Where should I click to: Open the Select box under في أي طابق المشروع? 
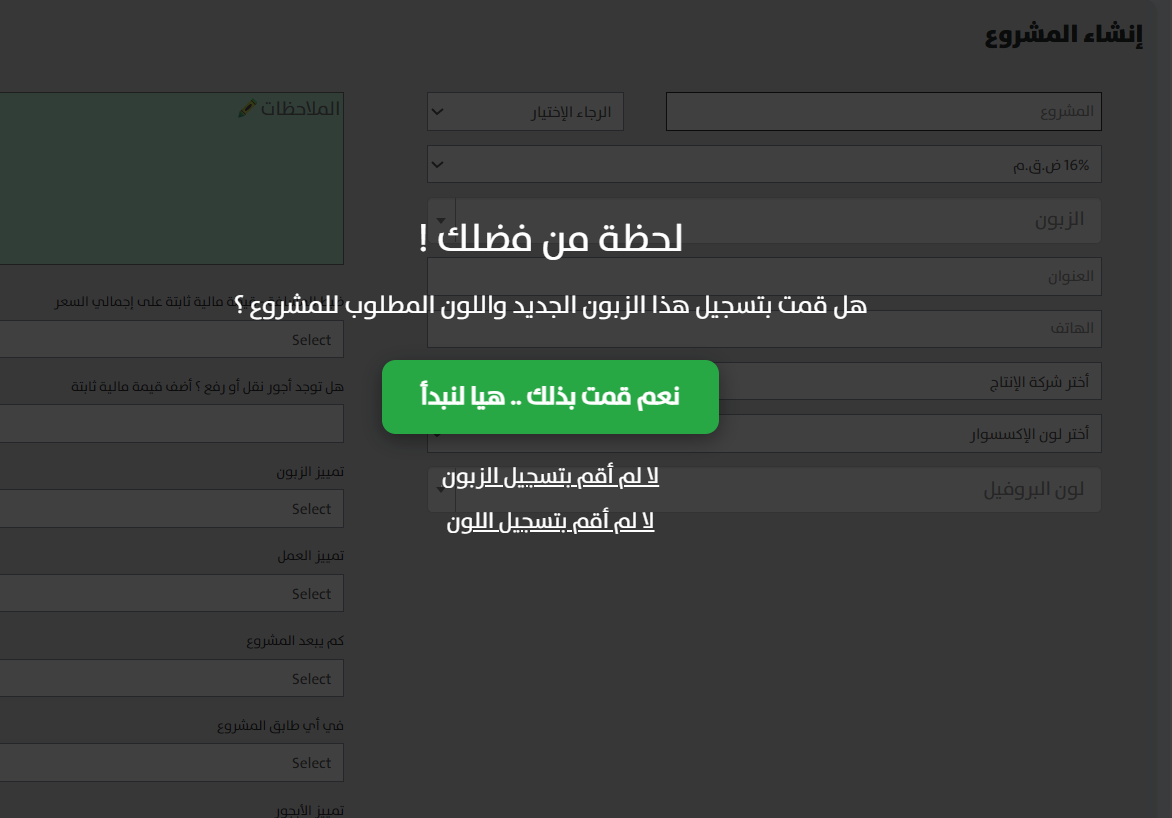(x=170, y=763)
